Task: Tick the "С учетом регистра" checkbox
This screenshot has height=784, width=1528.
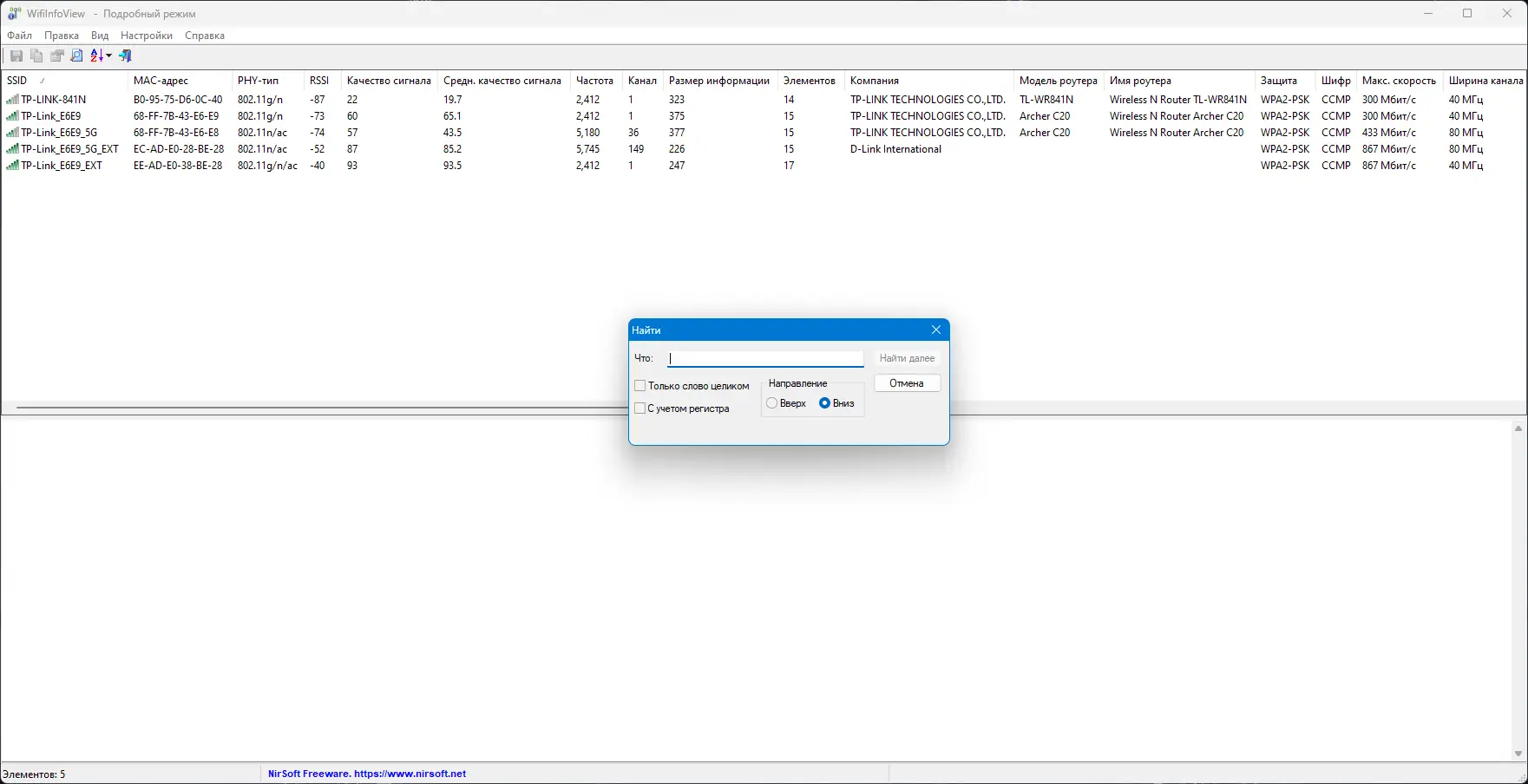Action: pyautogui.click(x=640, y=408)
